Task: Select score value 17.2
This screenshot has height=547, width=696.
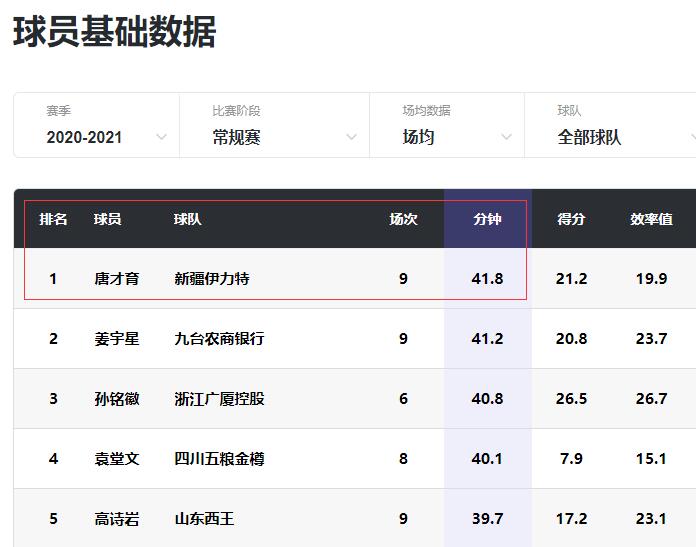Action: 571,519
